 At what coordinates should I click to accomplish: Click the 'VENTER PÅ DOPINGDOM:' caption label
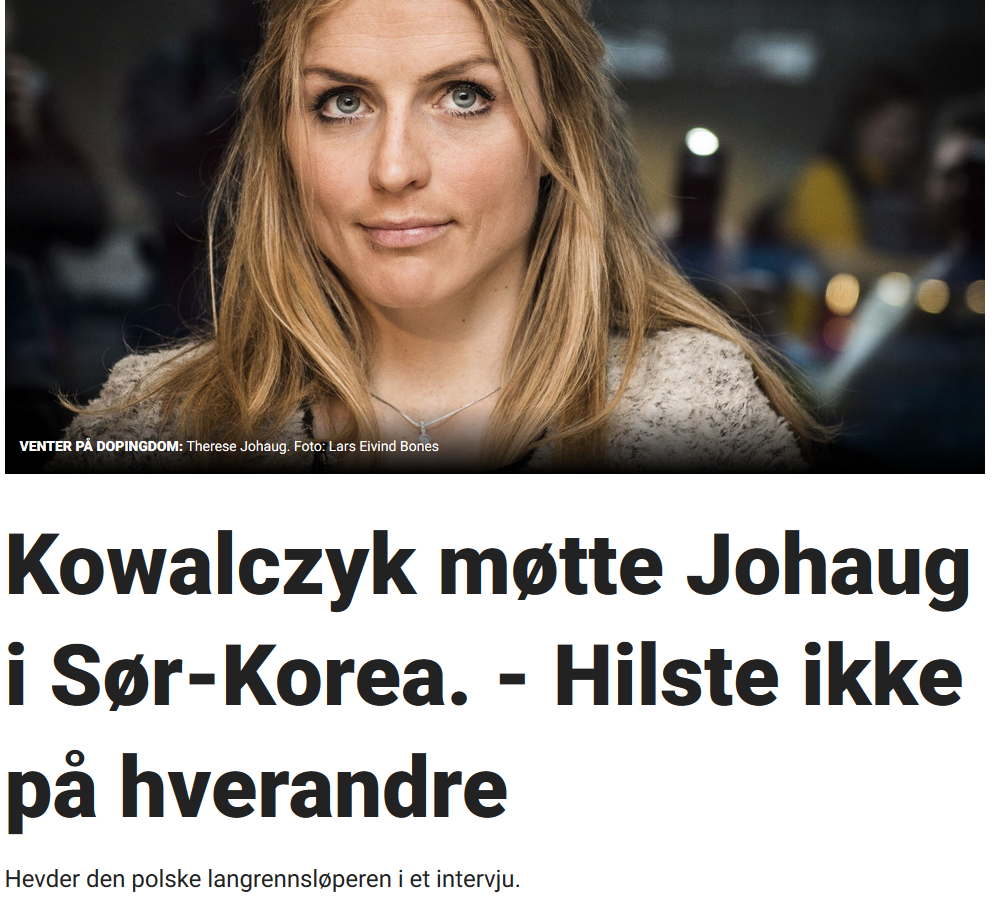click(101, 446)
